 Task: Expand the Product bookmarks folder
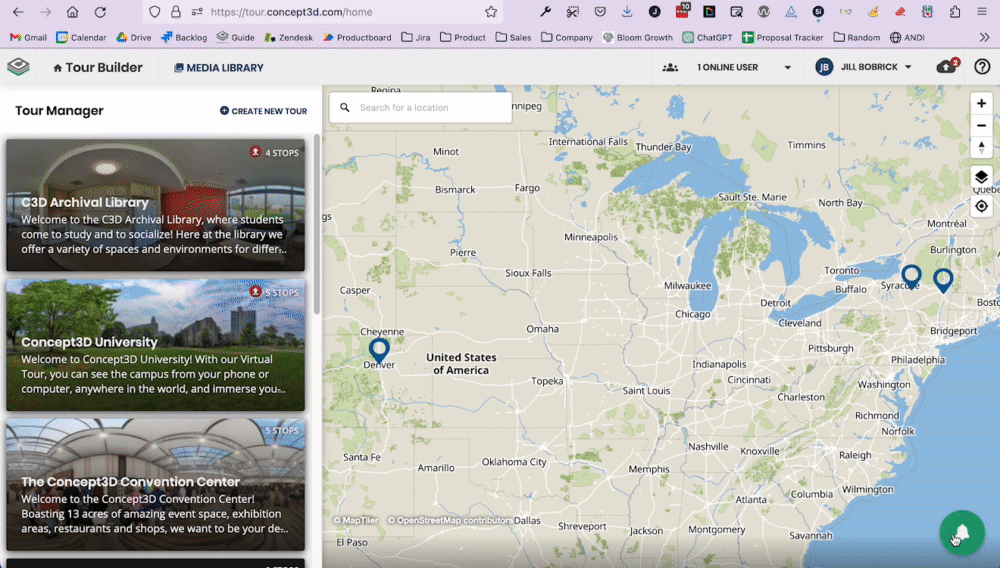[x=463, y=38]
